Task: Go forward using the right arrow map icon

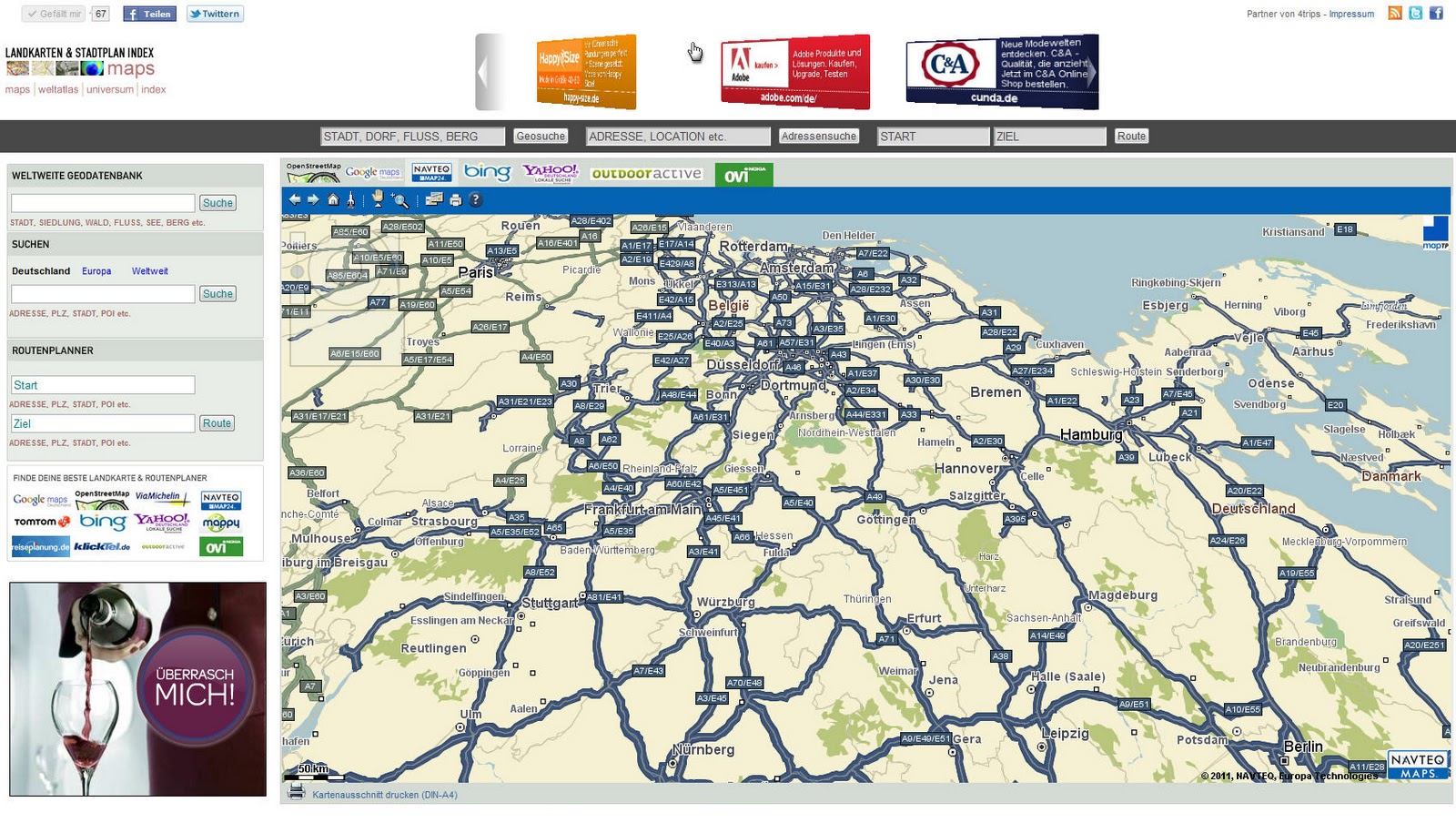Action: (x=313, y=198)
